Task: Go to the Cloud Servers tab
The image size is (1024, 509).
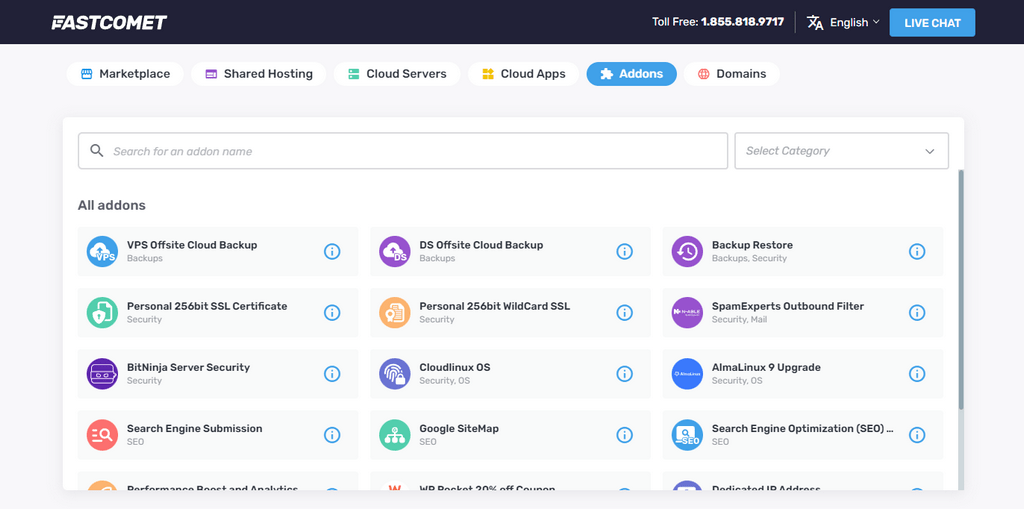Action: (397, 74)
